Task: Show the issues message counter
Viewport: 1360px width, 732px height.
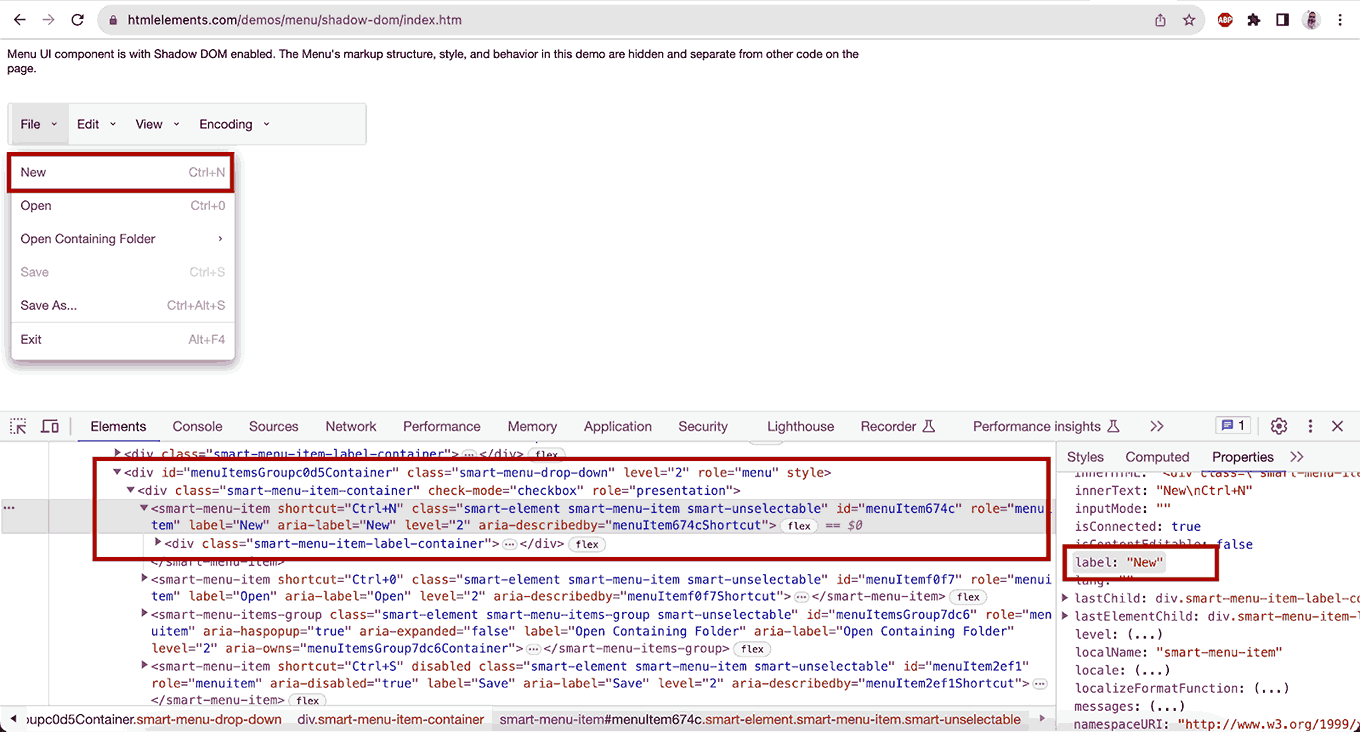Action: click(x=1232, y=426)
